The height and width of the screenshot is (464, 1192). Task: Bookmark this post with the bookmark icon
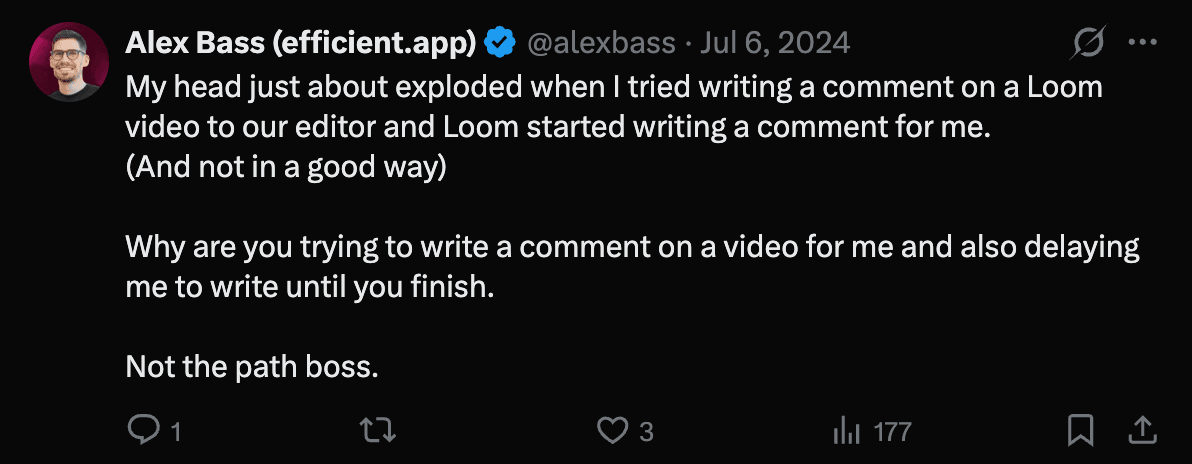tap(1080, 431)
